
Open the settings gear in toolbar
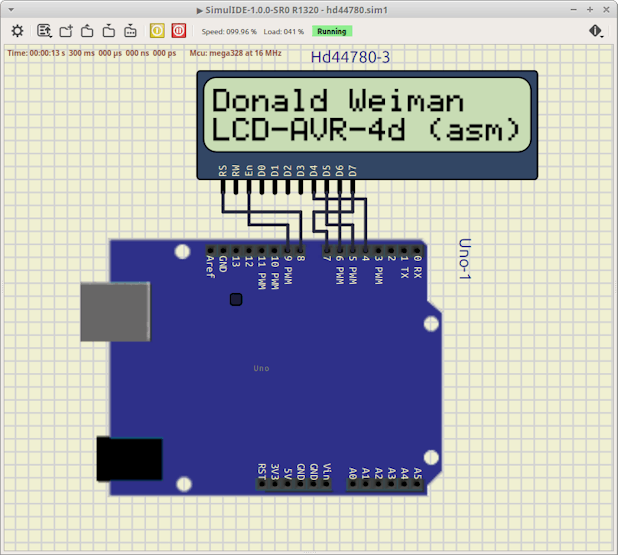(x=17, y=31)
